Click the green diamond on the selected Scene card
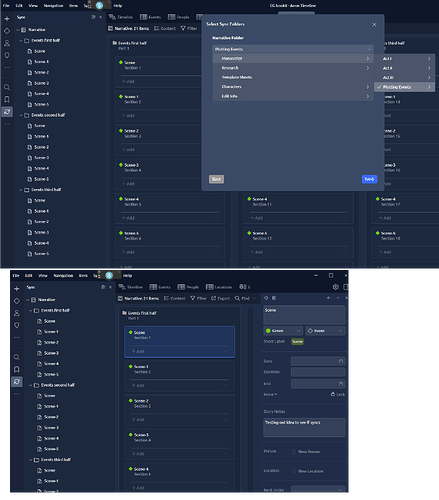Screen dimensions: 439x500 tap(130, 332)
